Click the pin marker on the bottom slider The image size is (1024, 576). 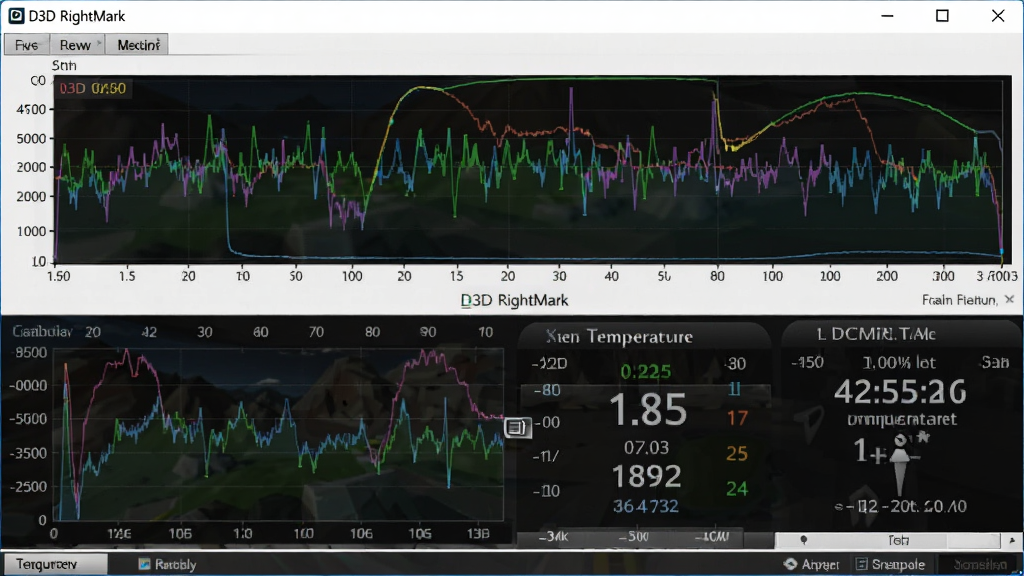click(x=804, y=540)
